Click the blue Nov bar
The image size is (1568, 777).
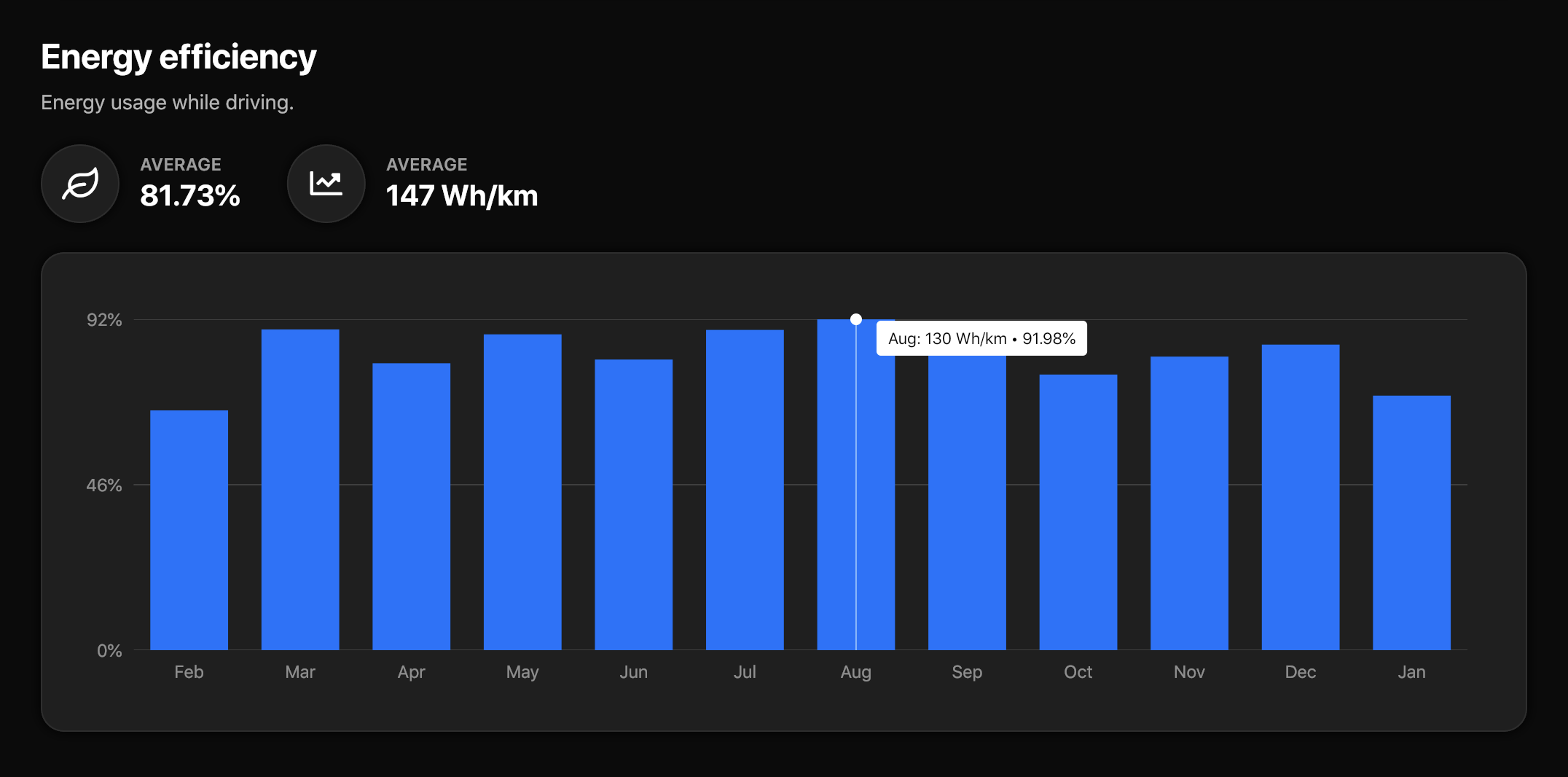pos(1189,503)
